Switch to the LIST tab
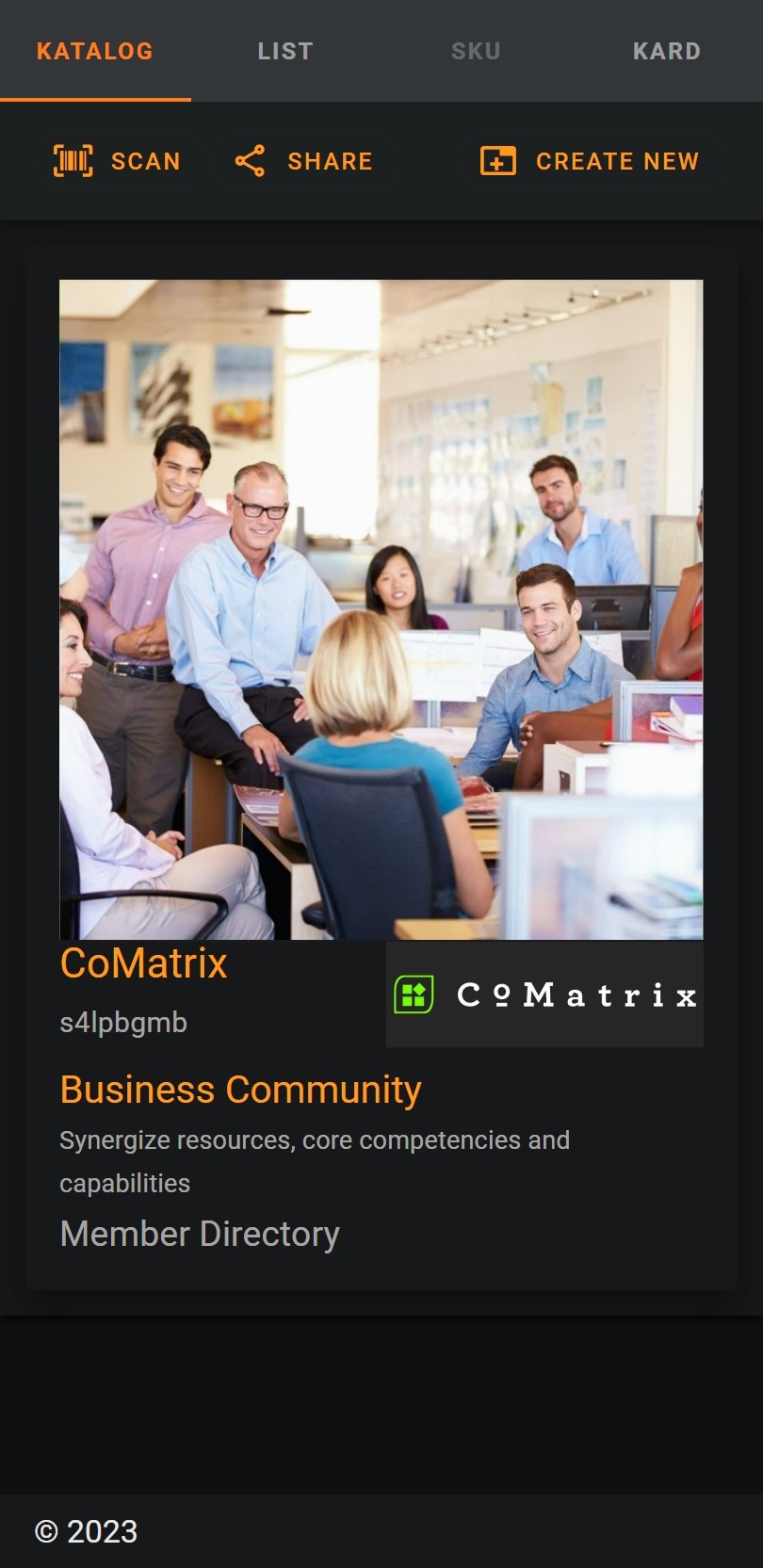 coord(285,51)
